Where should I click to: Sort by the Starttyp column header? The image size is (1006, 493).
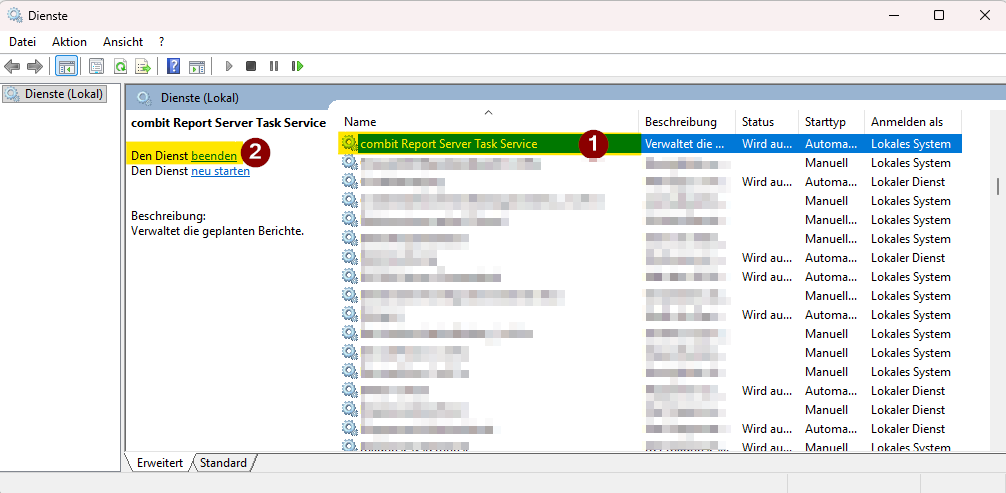coord(825,122)
